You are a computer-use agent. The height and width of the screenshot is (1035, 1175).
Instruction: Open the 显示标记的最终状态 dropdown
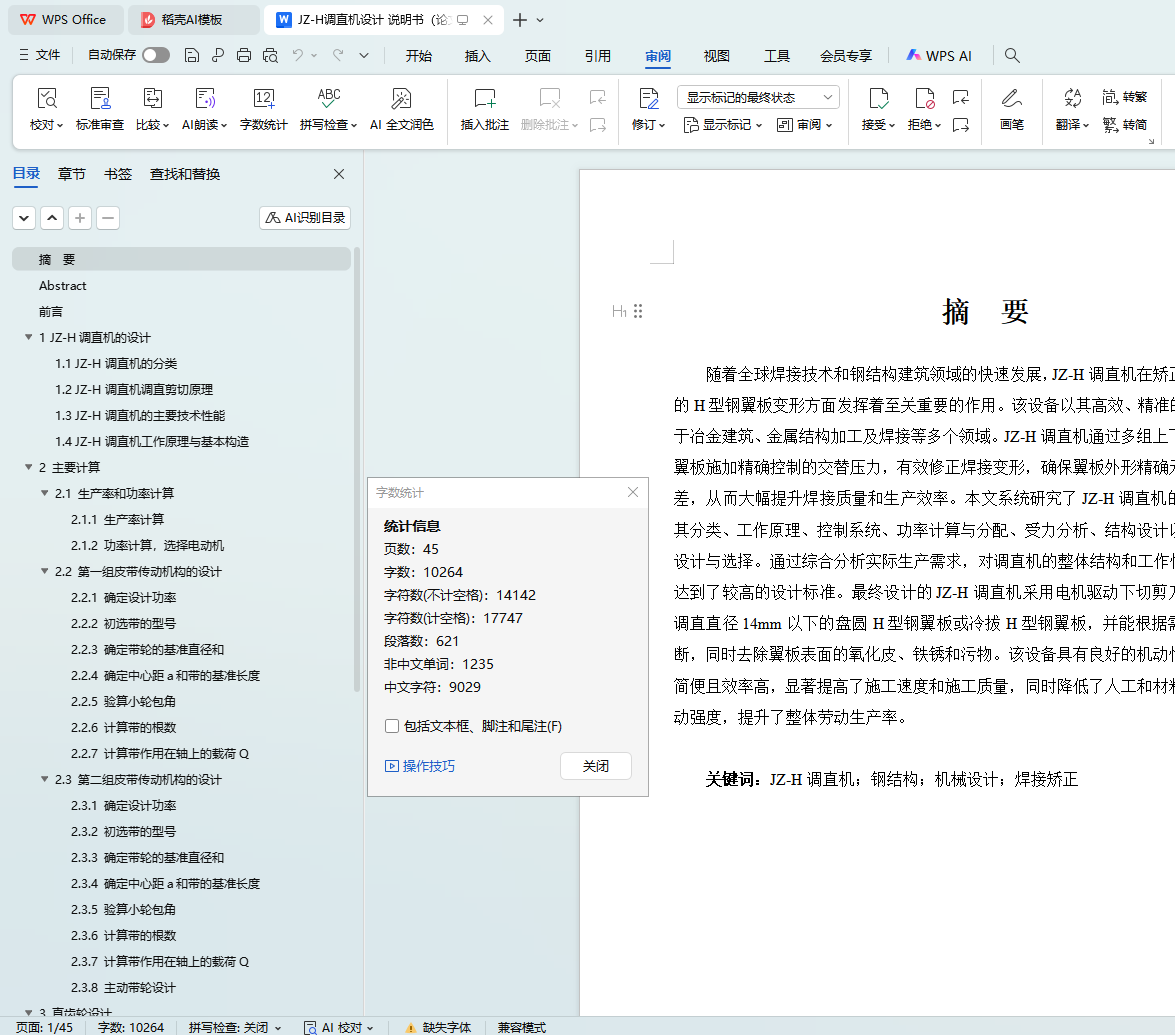tap(758, 97)
